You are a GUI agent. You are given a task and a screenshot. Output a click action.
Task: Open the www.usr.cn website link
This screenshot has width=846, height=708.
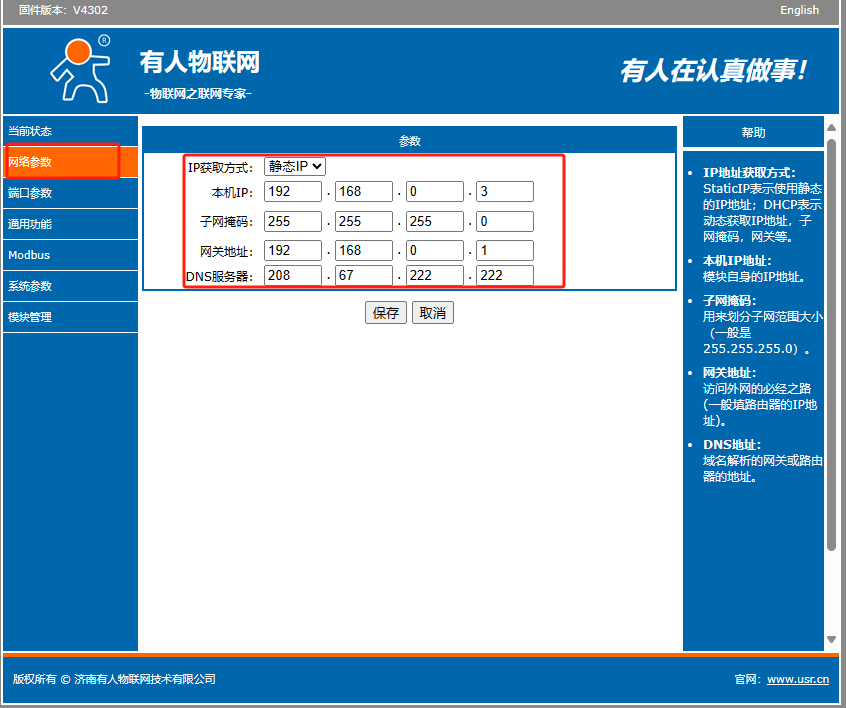[x=797, y=680]
